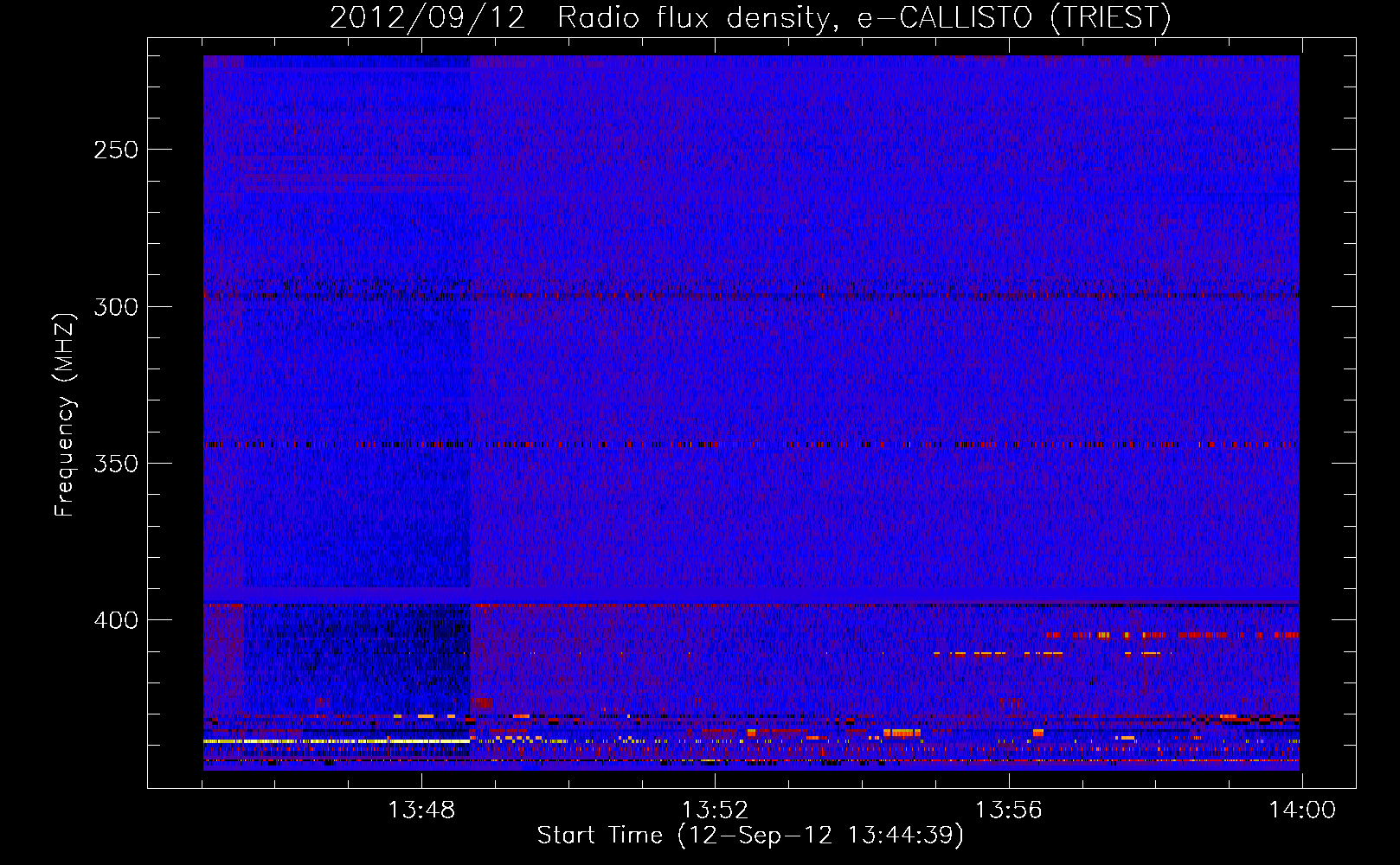Click the plot title '2012/09/12 Radio flux density, e-CALLISTO (TRIEST)'

click(750, 17)
